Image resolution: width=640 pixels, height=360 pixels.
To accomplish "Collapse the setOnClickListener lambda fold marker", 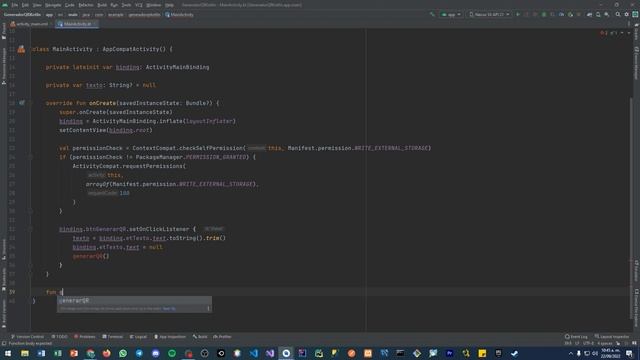I will [x=30, y=229].
